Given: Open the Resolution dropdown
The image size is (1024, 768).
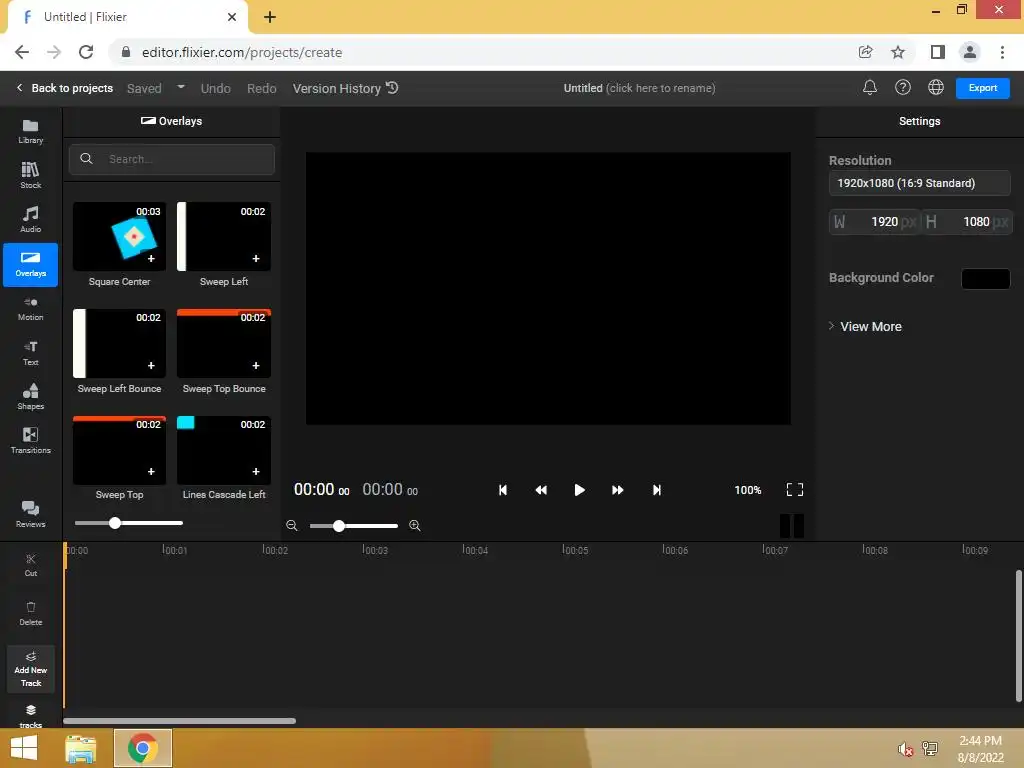Looking at the screenshot, I should (919, 184).
